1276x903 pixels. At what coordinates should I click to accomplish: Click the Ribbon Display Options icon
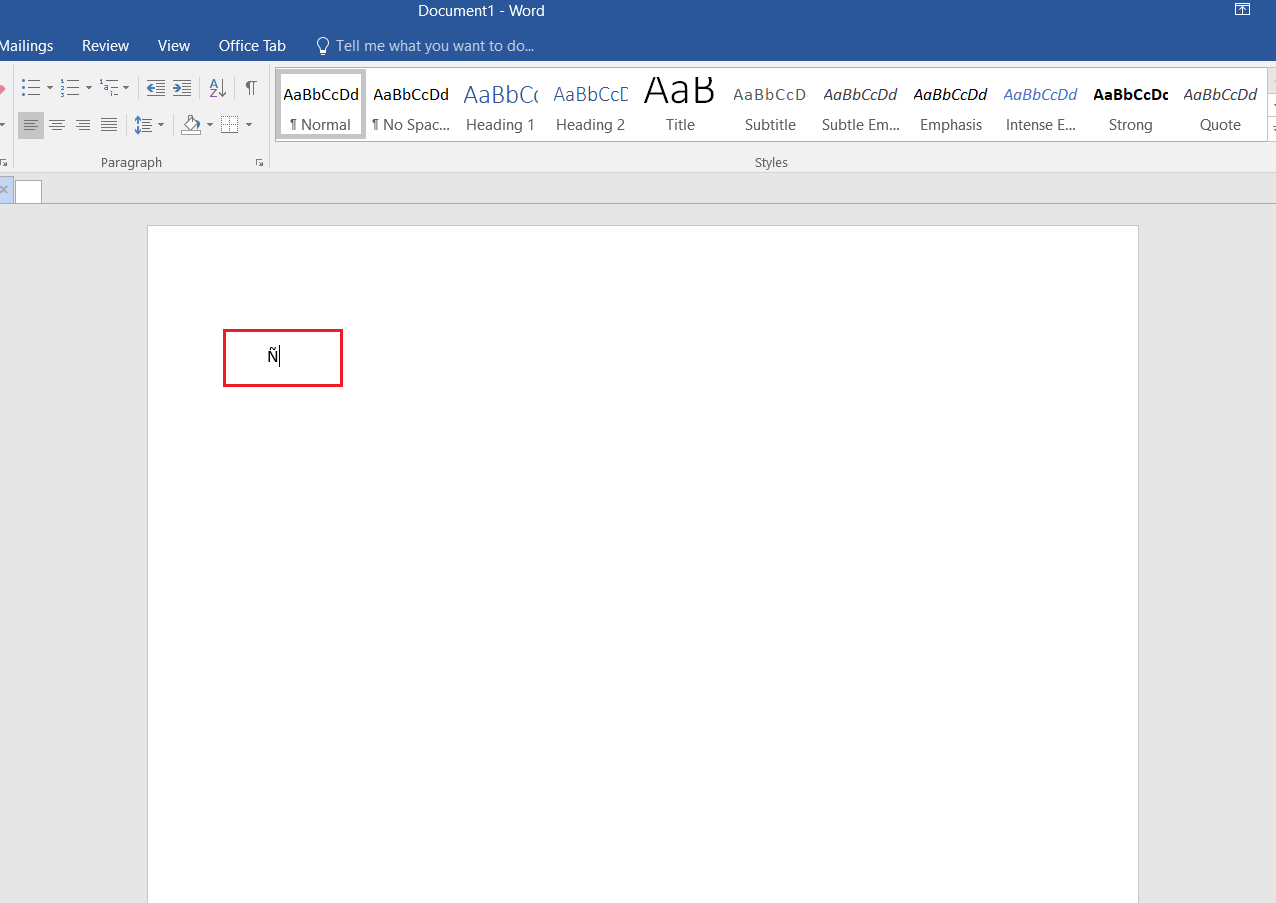click(1242, 10)
